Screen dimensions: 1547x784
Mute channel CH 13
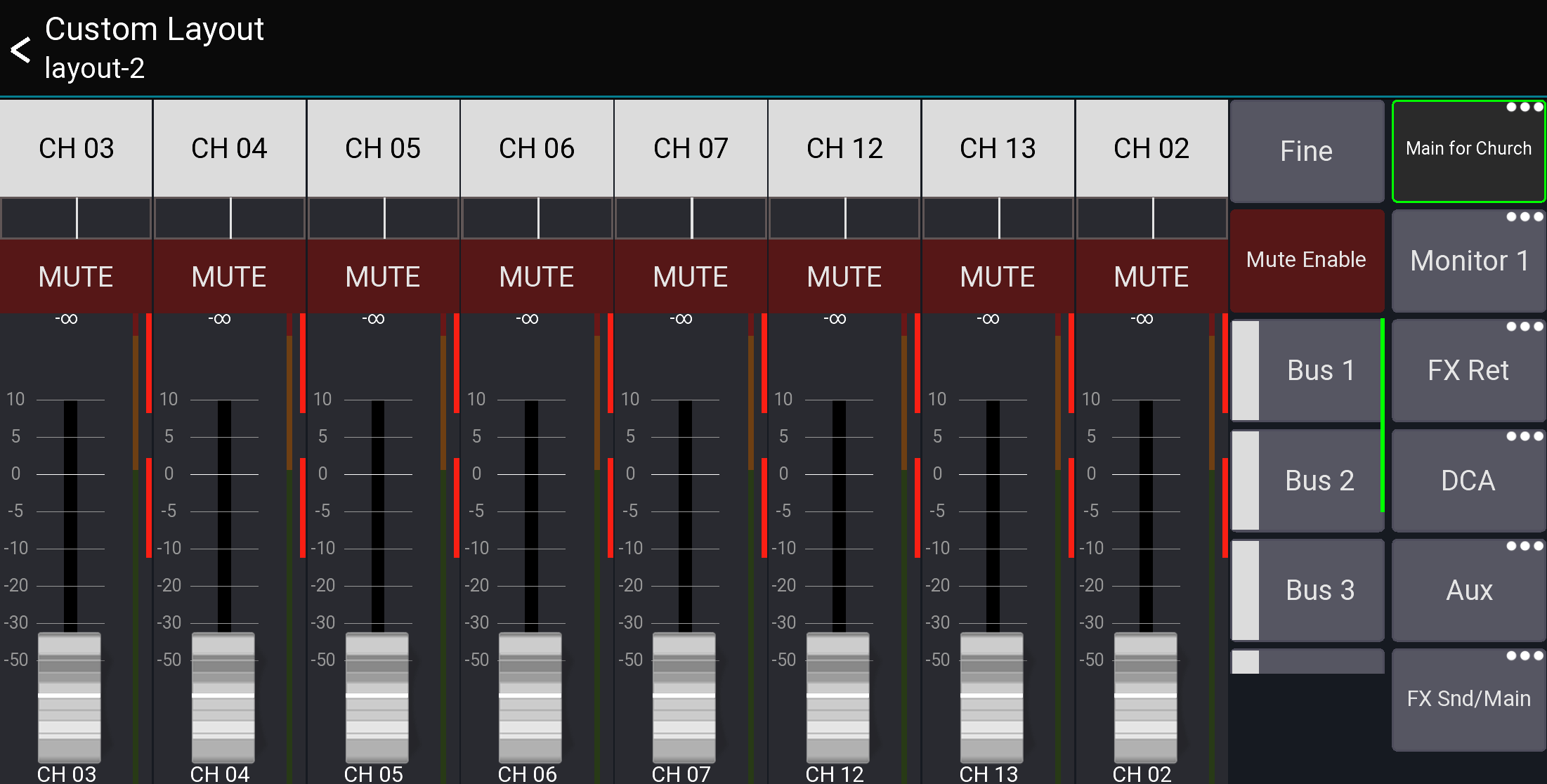(x=998, y=276)
